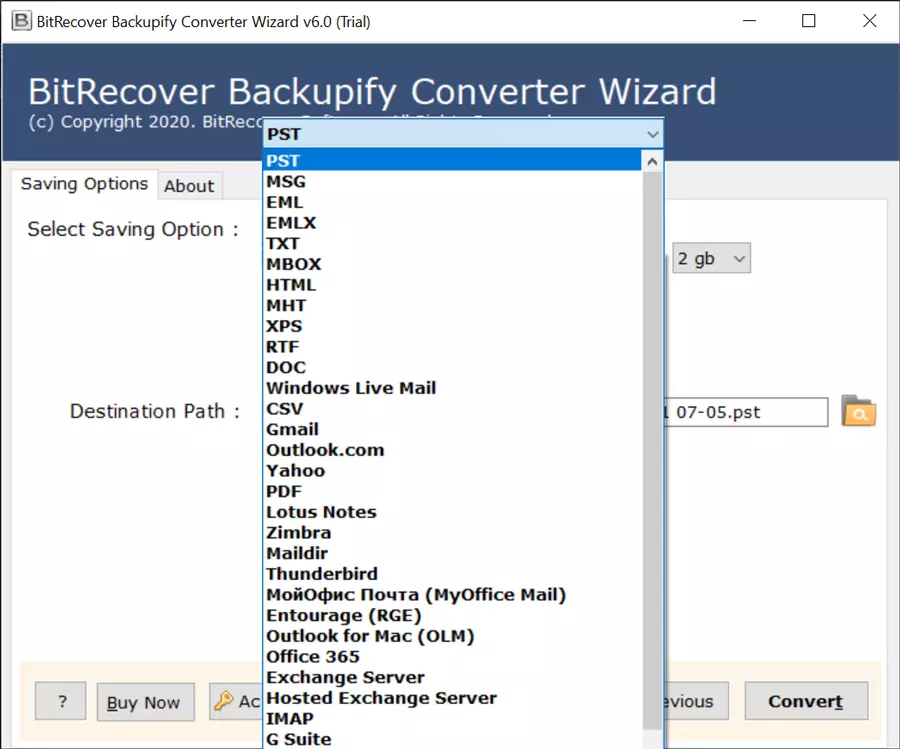Pick MBOX from the dropdown list
The image size is (900, 749).
click(x=452, y=264)
